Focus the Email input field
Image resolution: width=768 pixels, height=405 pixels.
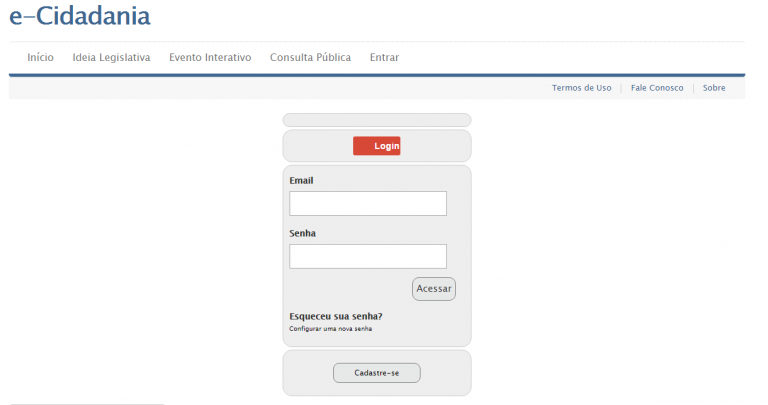pyautogui.click(x=367, y=204)
